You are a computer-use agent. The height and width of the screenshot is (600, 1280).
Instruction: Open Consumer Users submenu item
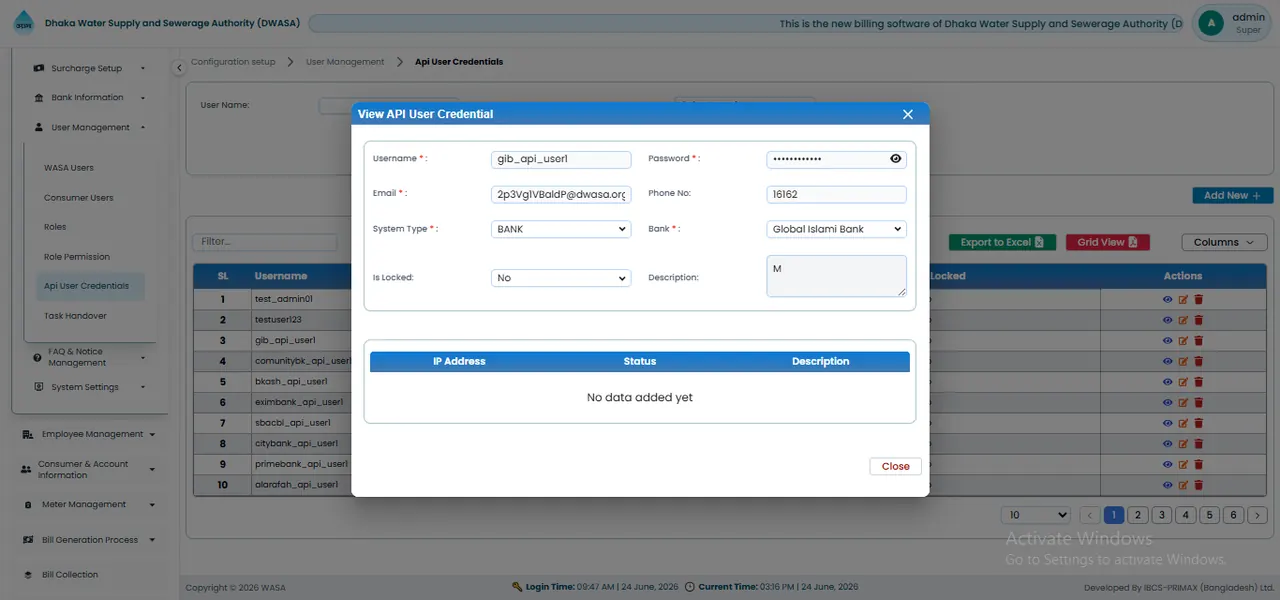79,198
